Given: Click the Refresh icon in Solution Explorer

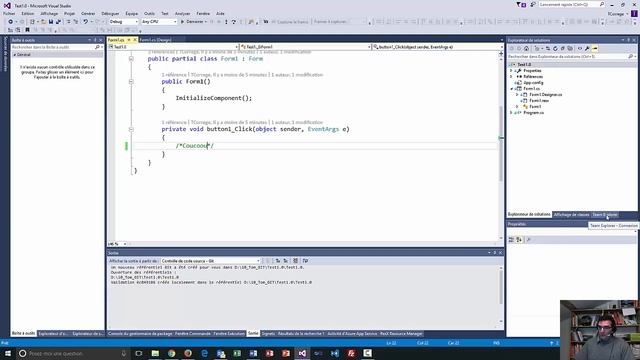Looking at the screenshot, I should (x=555, y=49).
